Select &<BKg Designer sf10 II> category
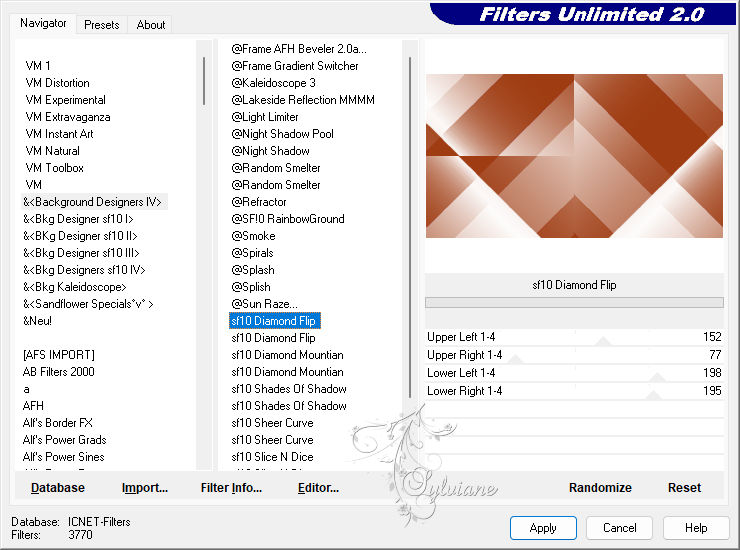The width and height of the screenshot is (740, 550). coord(80,236)
